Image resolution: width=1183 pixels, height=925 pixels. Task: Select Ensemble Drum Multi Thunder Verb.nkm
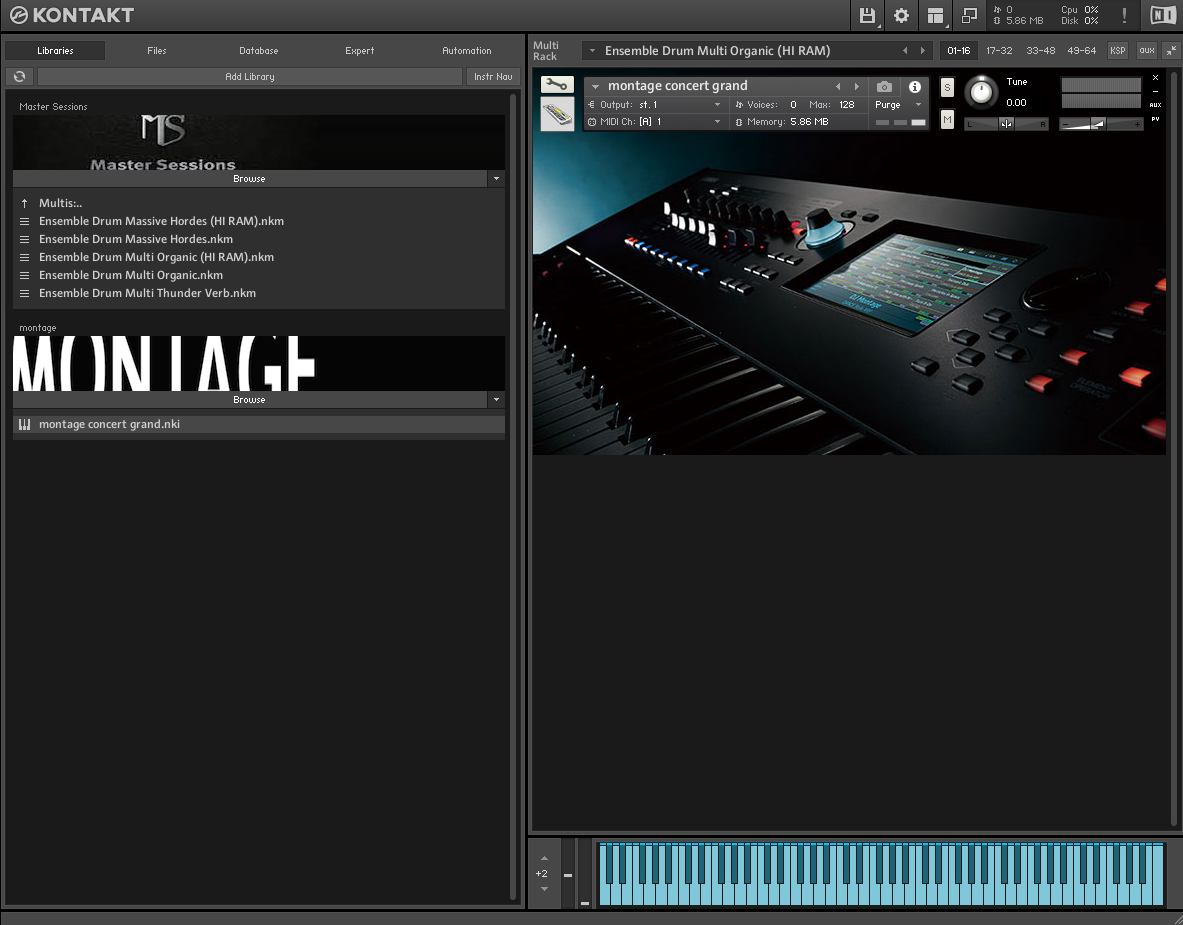pos(259,293)
